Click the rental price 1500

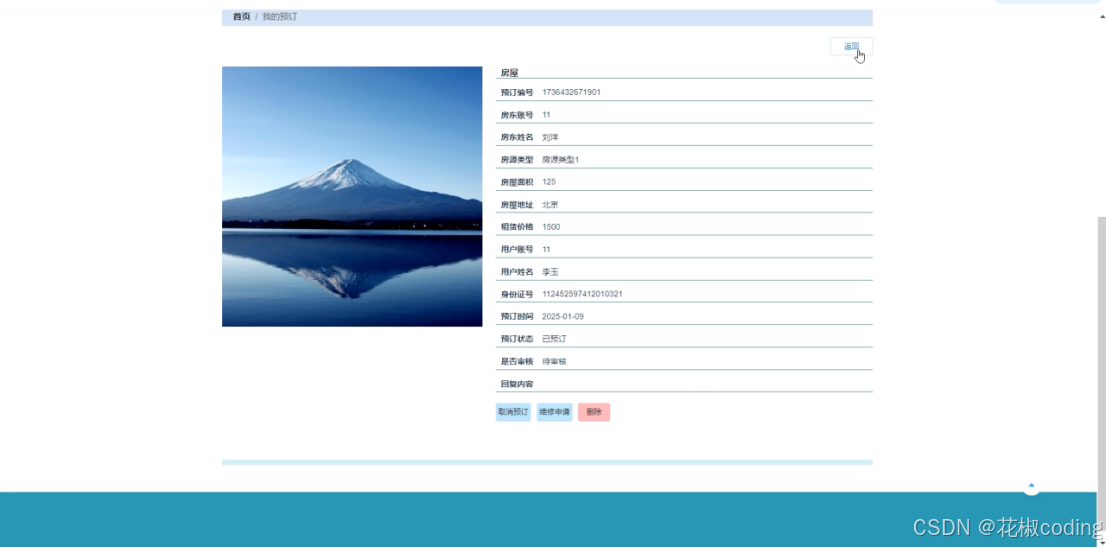pos(551,227)
